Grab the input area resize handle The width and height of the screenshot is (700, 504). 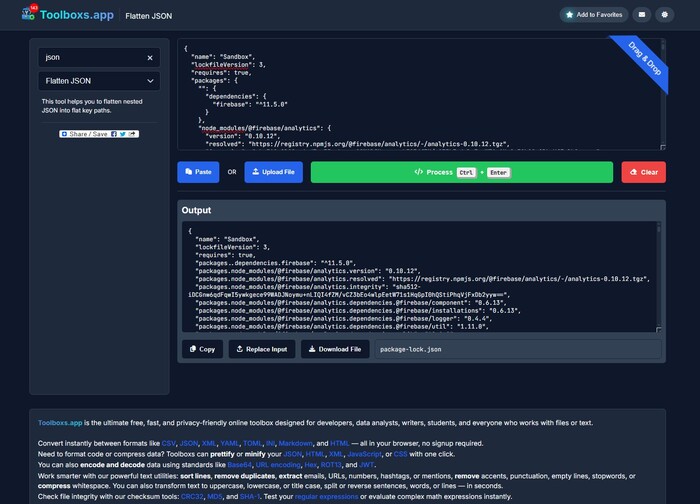coord(662,147)
